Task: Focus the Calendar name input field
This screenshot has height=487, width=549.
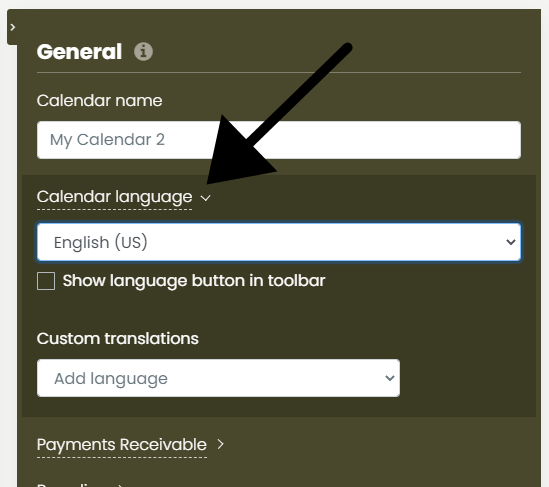Action: (x=279, y=140)
